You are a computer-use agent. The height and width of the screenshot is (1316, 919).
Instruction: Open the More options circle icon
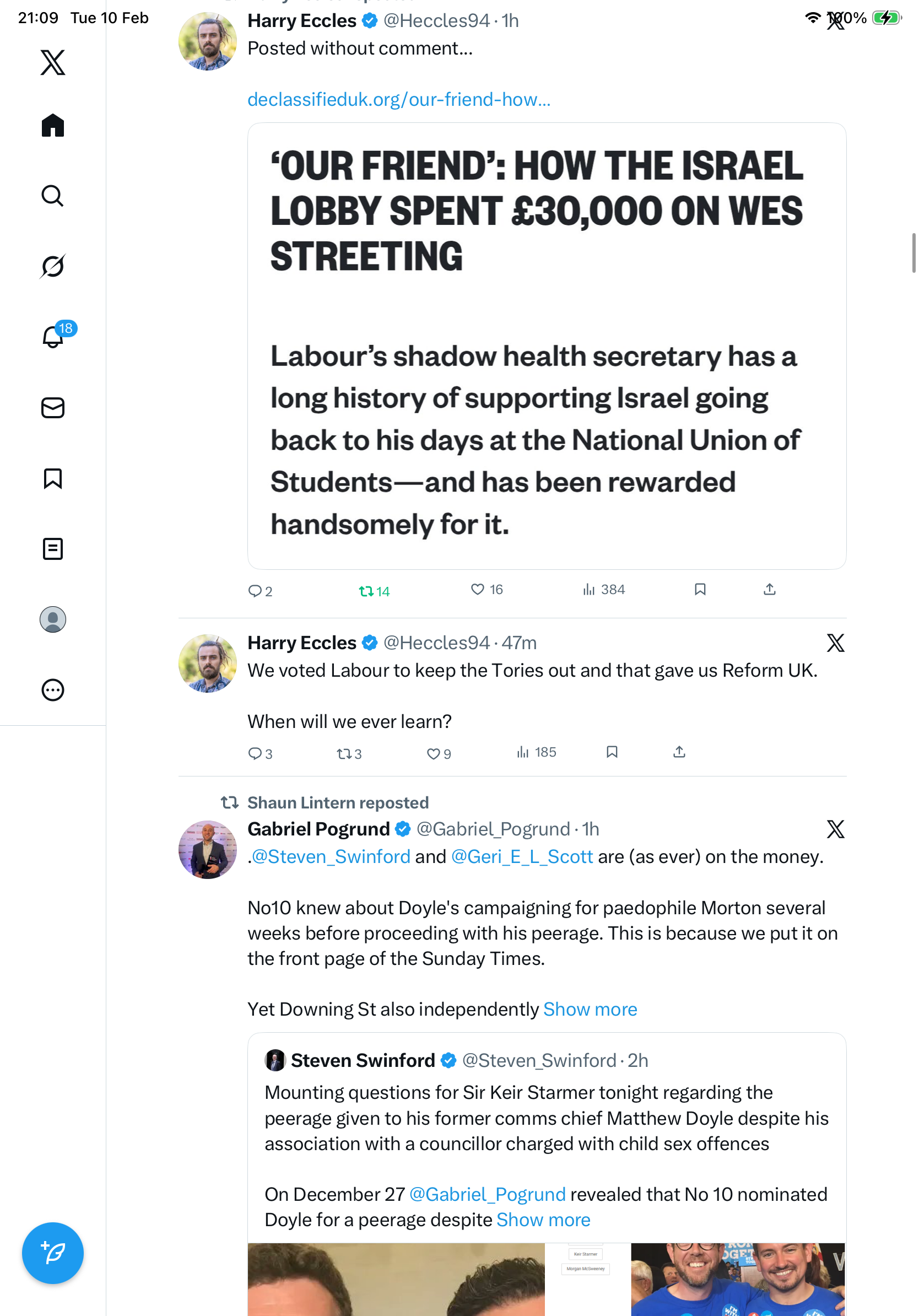click(x=53, y=690)
